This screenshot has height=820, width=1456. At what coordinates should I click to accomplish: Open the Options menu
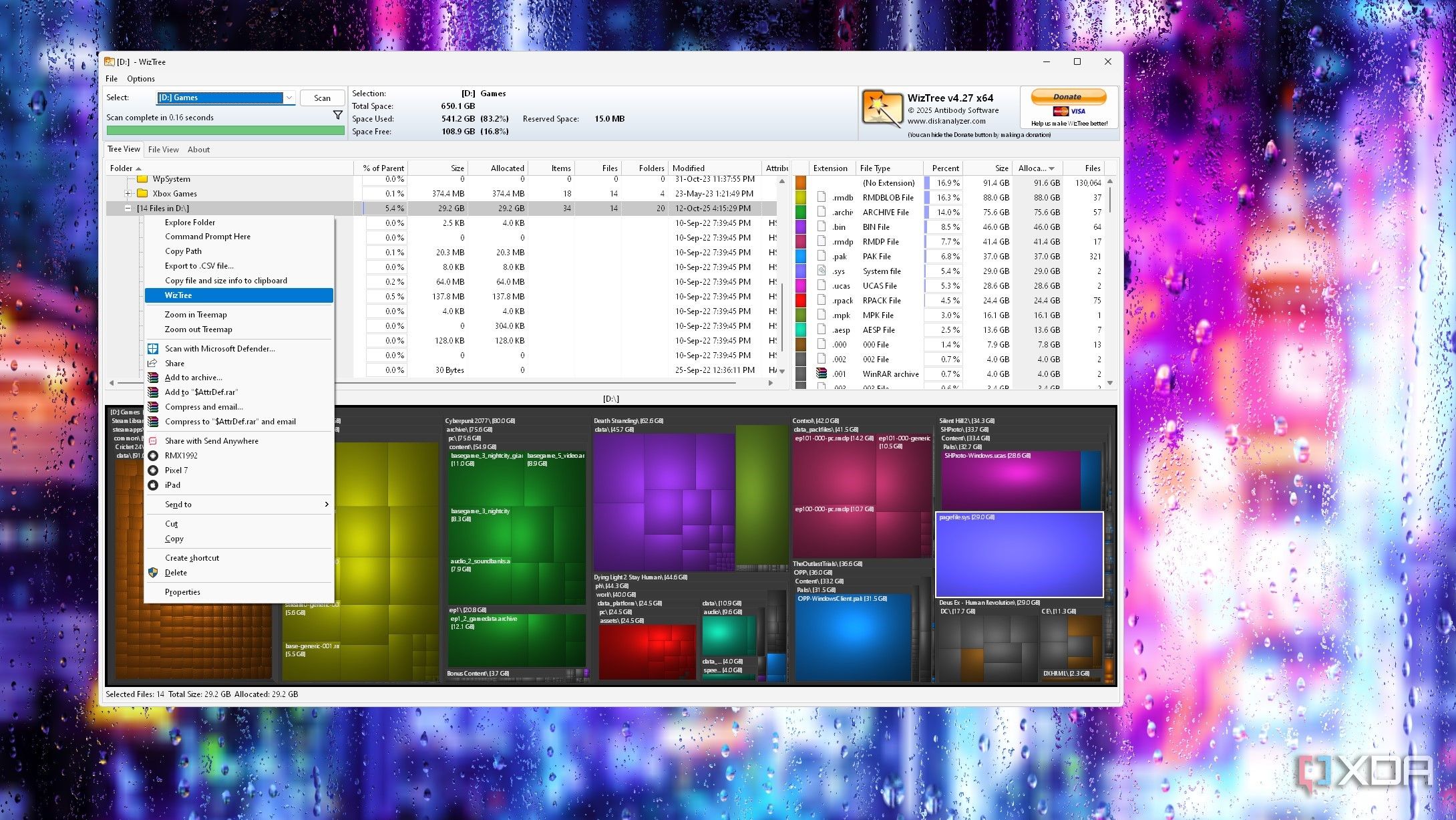pyautogui.click(x=141, y=79)
